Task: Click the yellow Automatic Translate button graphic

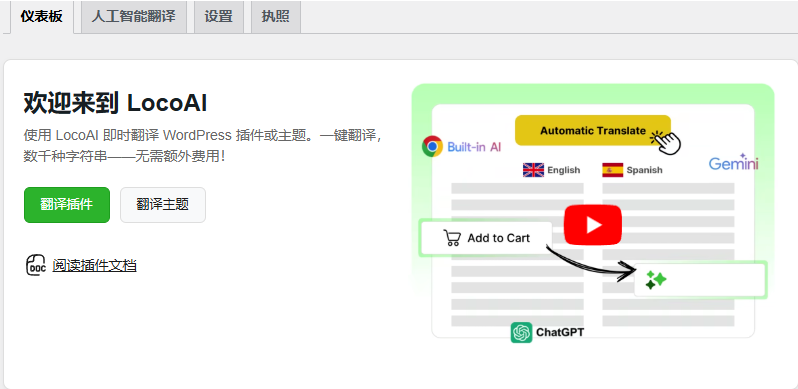Action: click(593, 130)
